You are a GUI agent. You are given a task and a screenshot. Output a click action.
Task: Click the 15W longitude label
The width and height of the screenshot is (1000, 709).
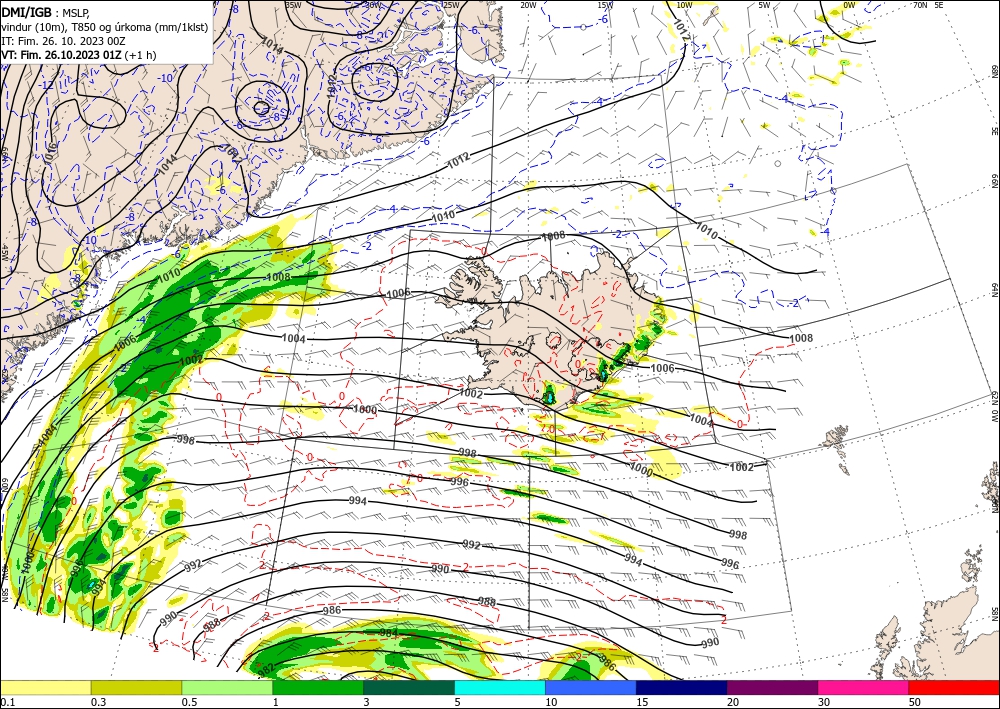(606, 4)
